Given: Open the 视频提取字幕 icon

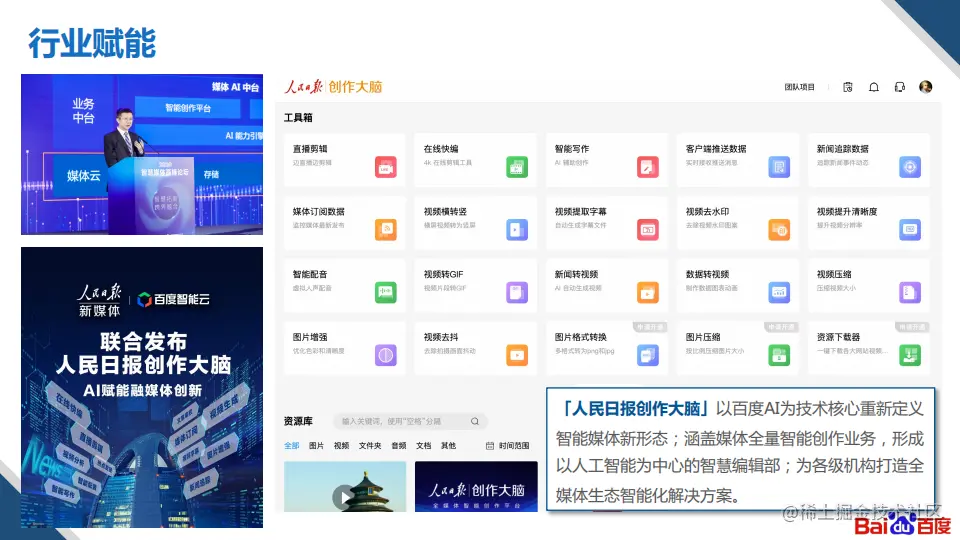Looking at the screenshot, I should click(648, 230).
